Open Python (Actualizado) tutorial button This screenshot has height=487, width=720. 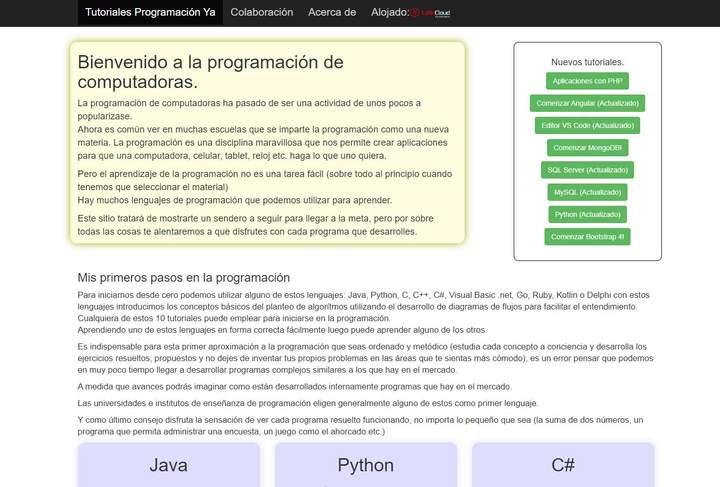[x=587, y=214]
